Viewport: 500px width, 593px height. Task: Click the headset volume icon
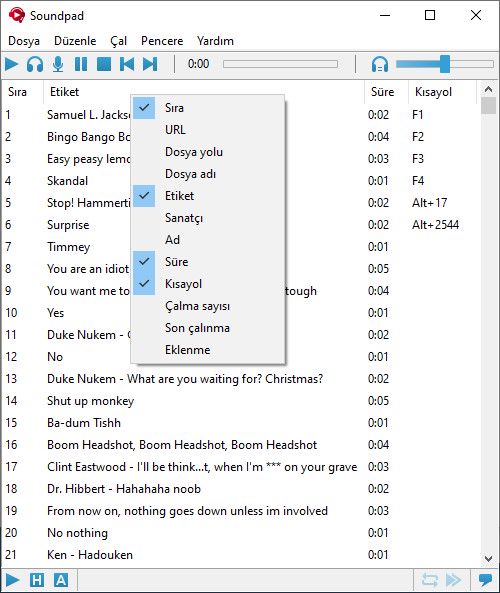380,64
